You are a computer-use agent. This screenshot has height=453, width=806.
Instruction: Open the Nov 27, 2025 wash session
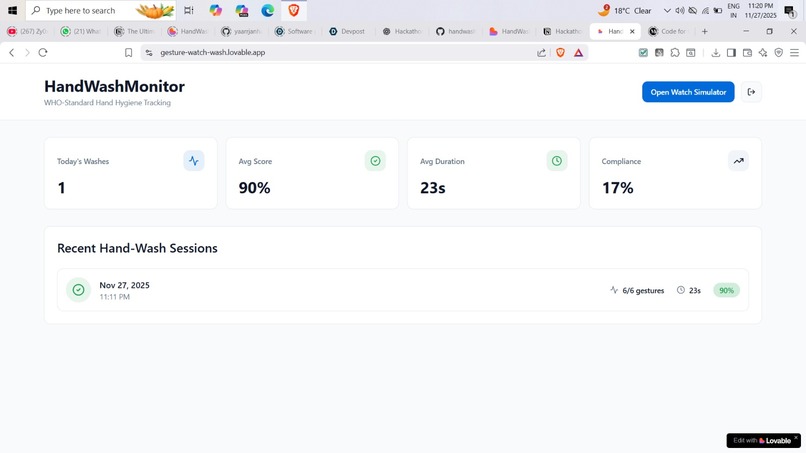402,290
